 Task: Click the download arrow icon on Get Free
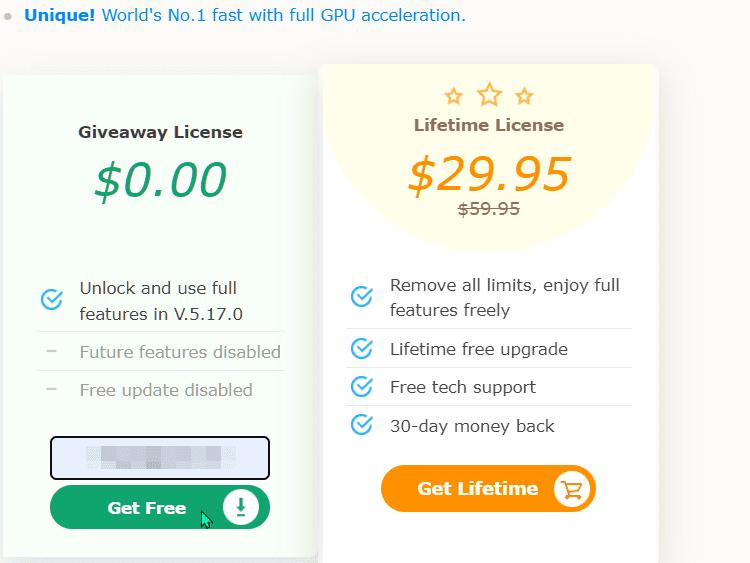pos(241,508)
